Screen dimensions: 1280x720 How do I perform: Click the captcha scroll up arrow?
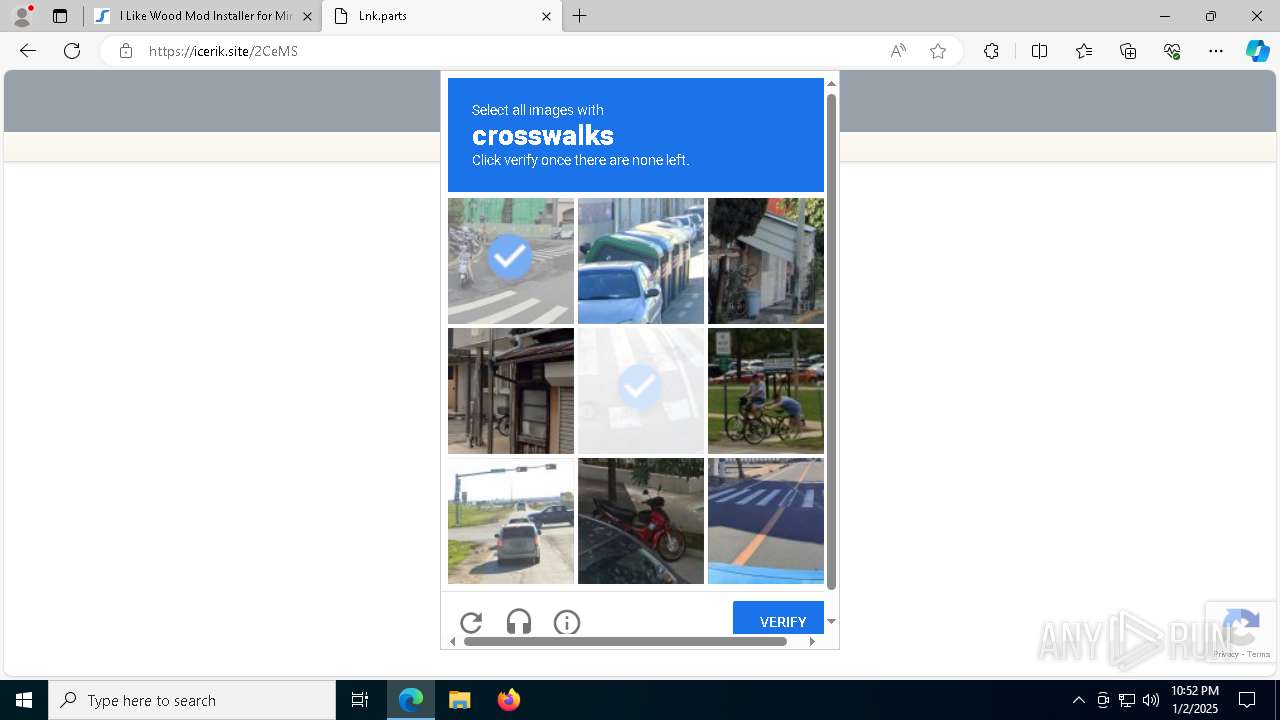point(831,84)
